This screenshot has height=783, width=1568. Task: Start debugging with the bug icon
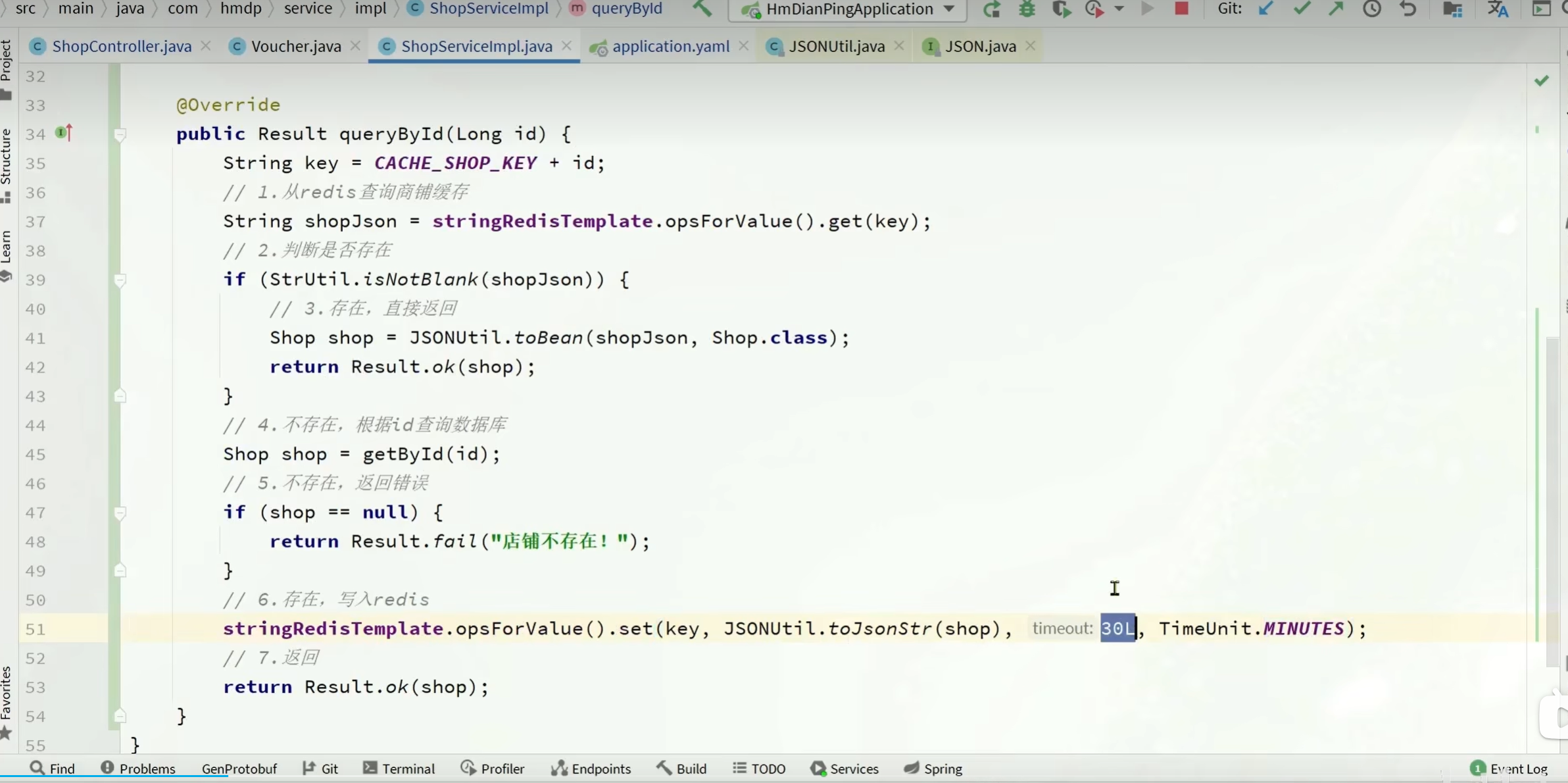(x=1027, y=9)
